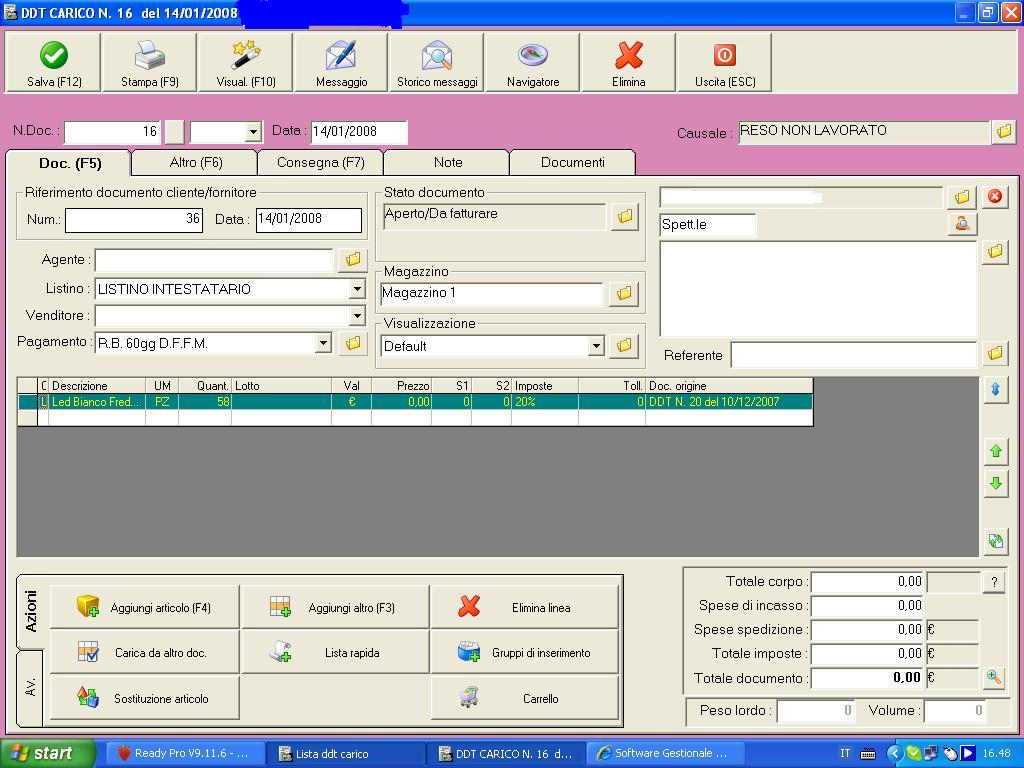Click the Start button

tap(47, 753)
